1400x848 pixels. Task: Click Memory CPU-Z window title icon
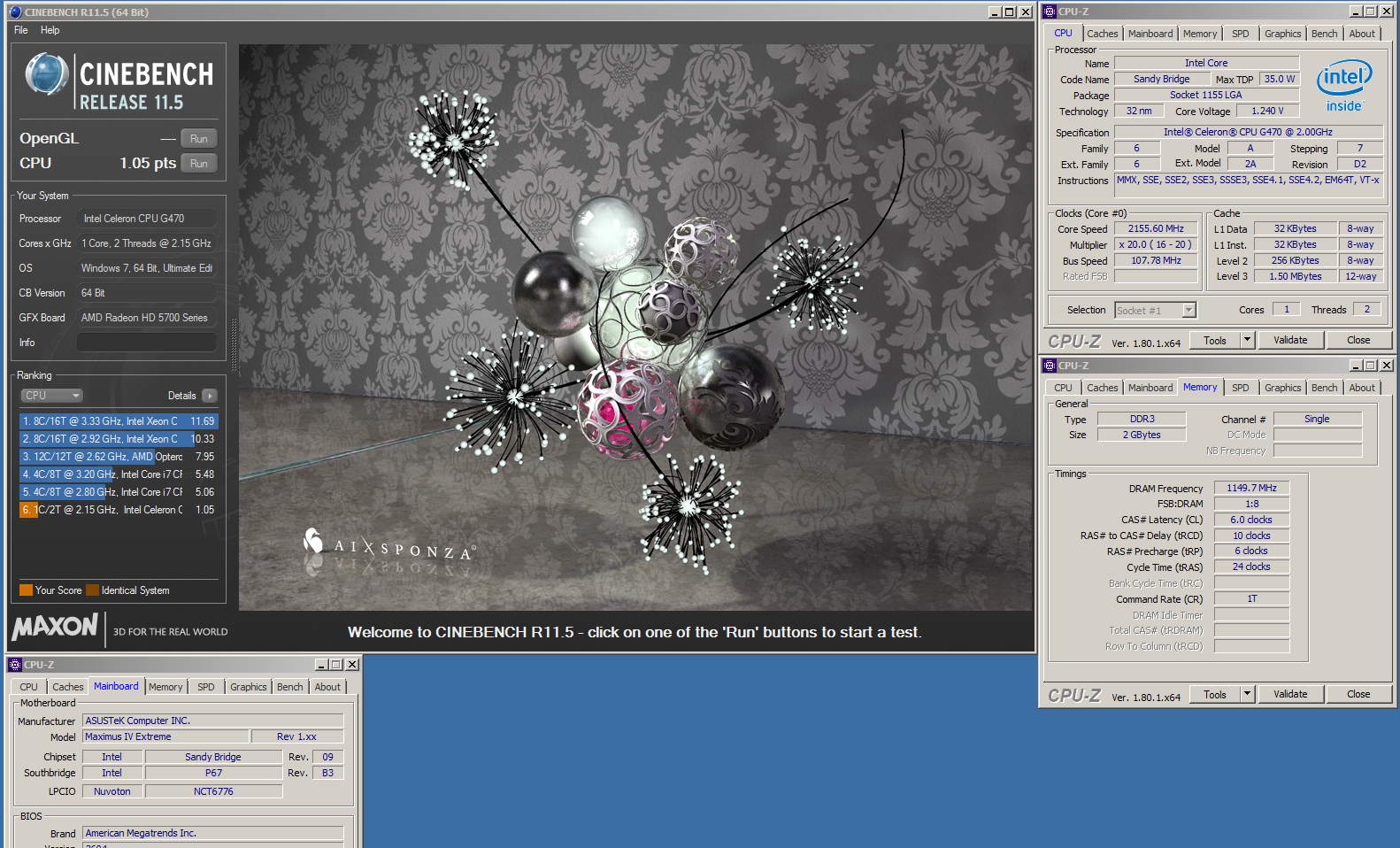point(1050,366)
